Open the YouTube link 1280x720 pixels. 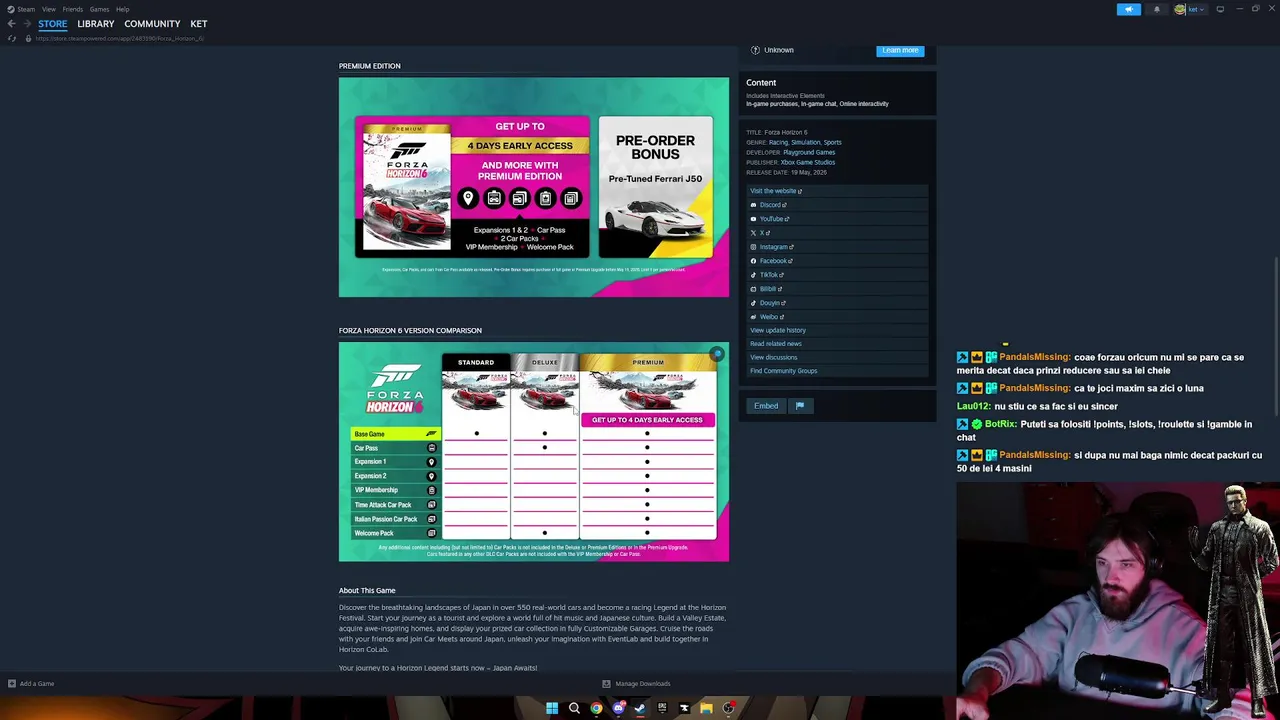(770, 218)
